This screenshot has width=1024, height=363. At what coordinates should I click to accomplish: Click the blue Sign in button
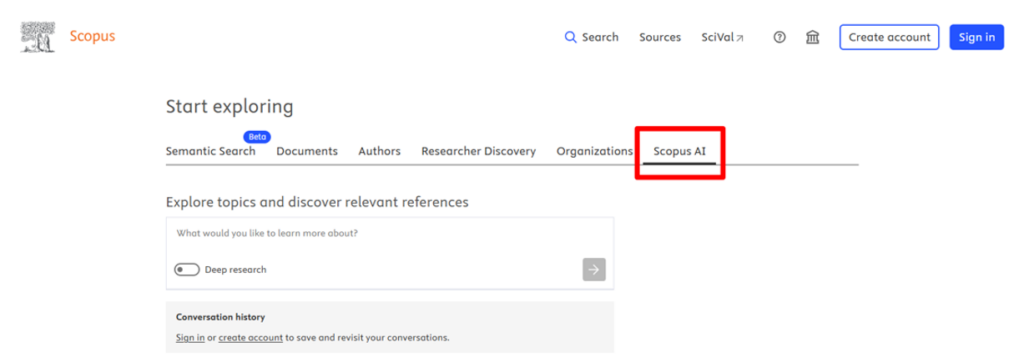pyautogui.click(x=976, y=37)
